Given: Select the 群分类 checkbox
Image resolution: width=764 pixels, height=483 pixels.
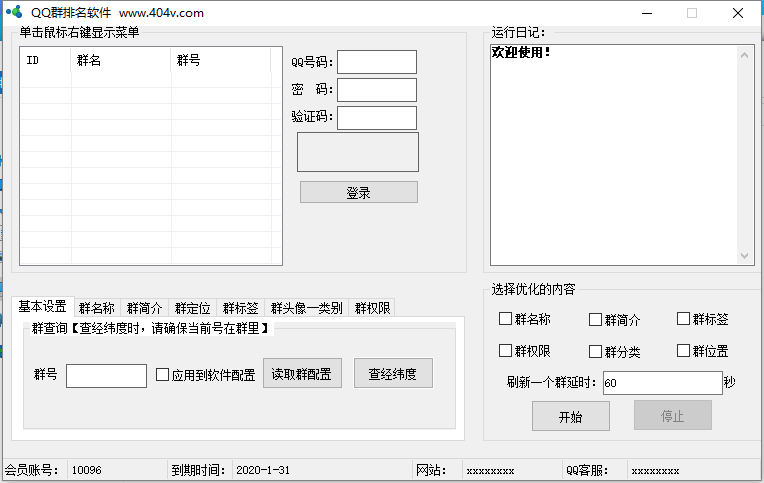Looking at the screenshot, I should point(595,351).
